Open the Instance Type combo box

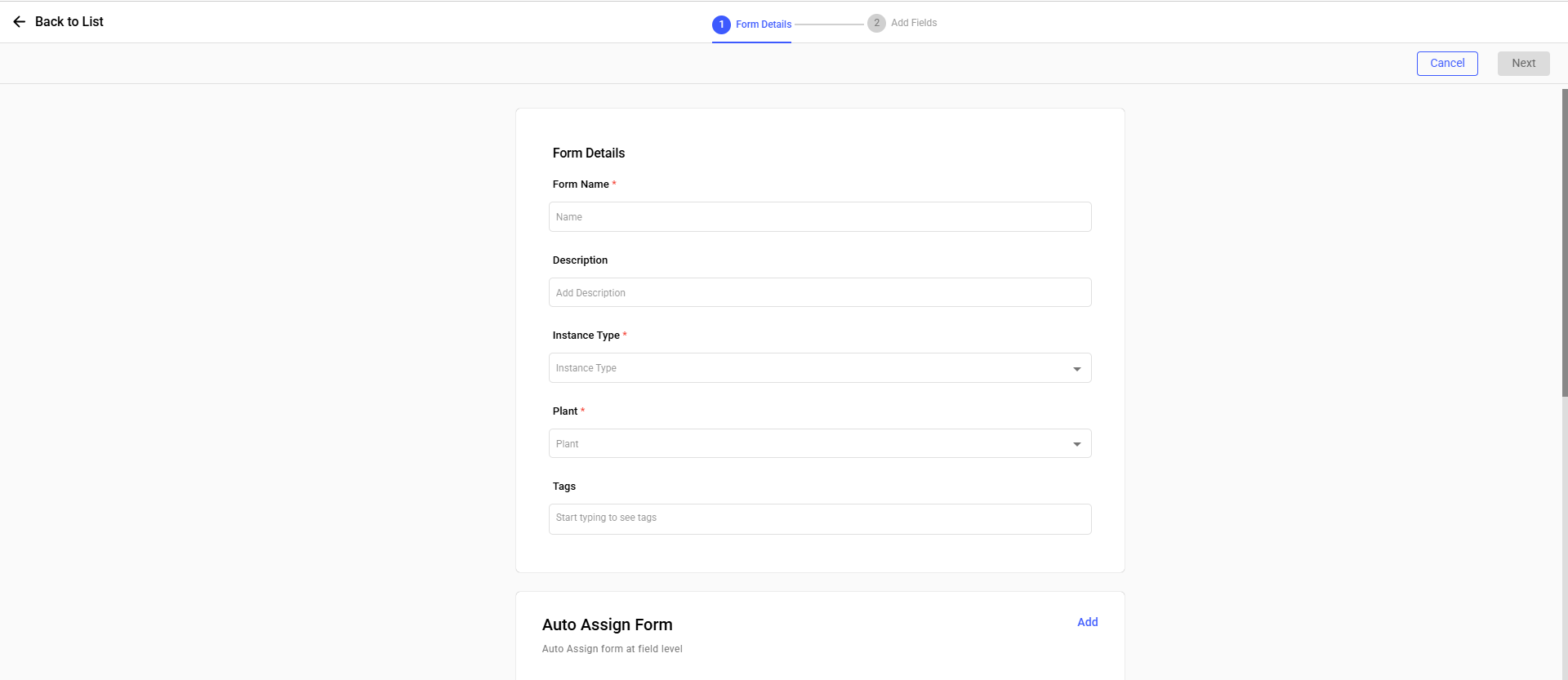pos(808,368)
